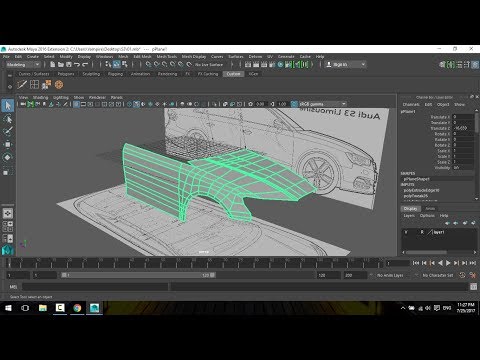Pick the Rotate tool in toolbox
480x360 pixels.
pos(8,157)
